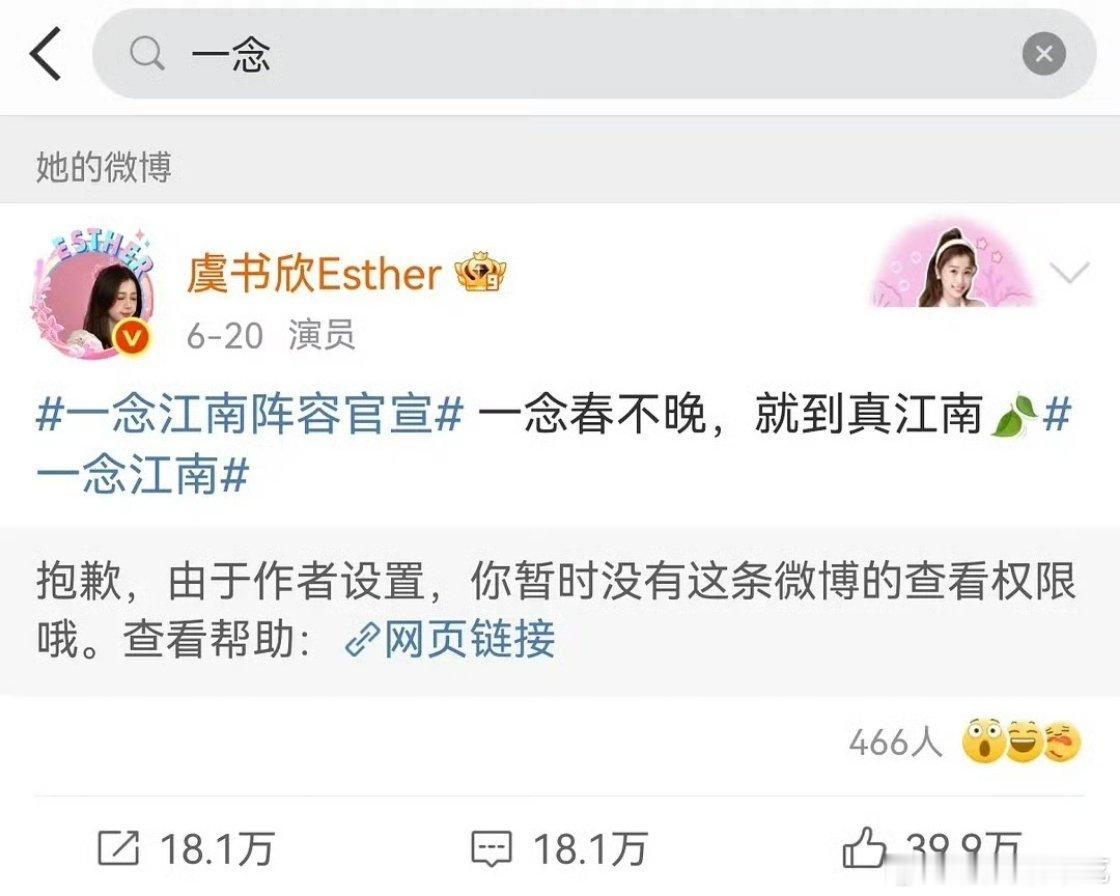Tap the orange V verification badge
Screen dimensions: 1120x896
coord(132,337)
